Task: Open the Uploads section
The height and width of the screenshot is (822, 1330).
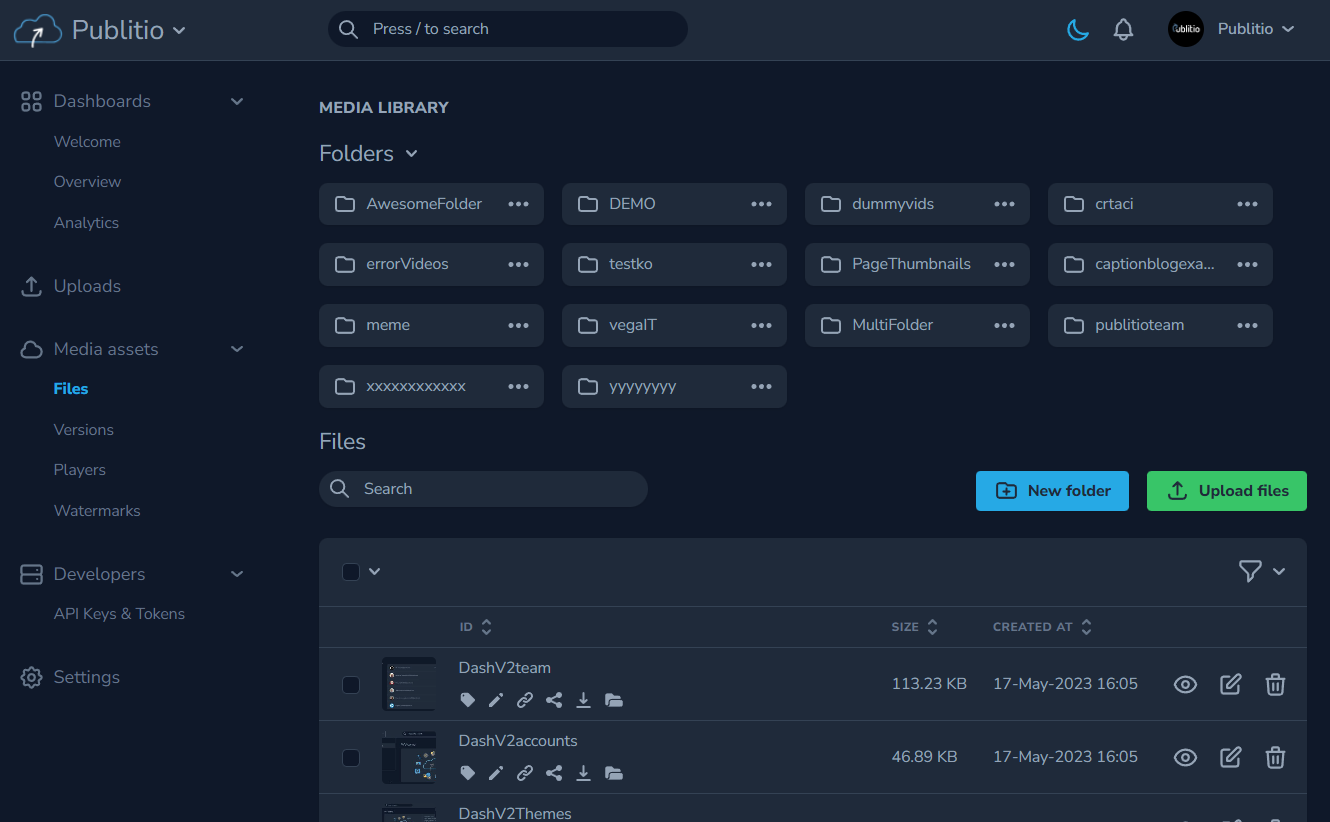Action: (71, 286)
